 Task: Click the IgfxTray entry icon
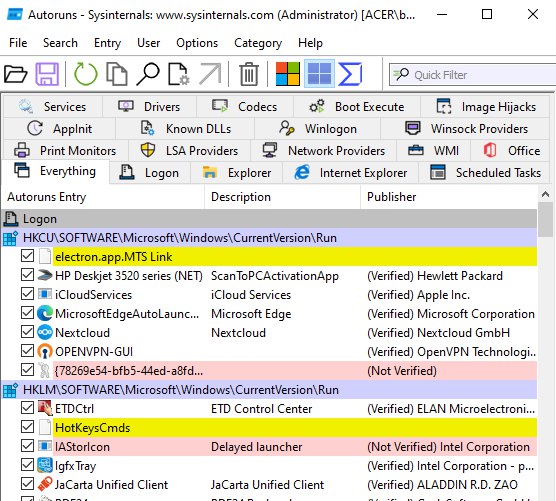[45, 465]
